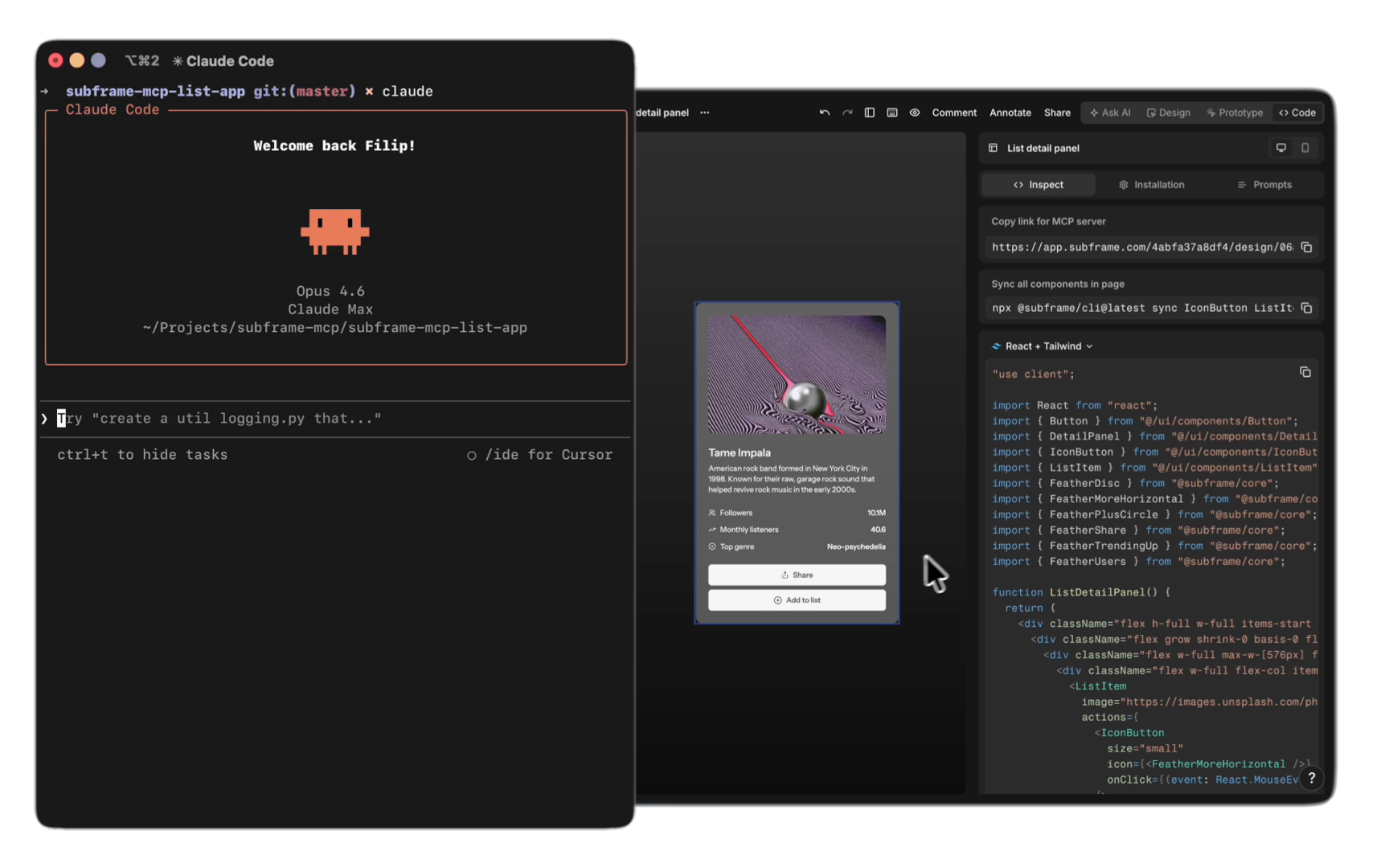This screenshot has height=868, width=1389.
Task: Copy the MCP server link
Action: 1306,248
